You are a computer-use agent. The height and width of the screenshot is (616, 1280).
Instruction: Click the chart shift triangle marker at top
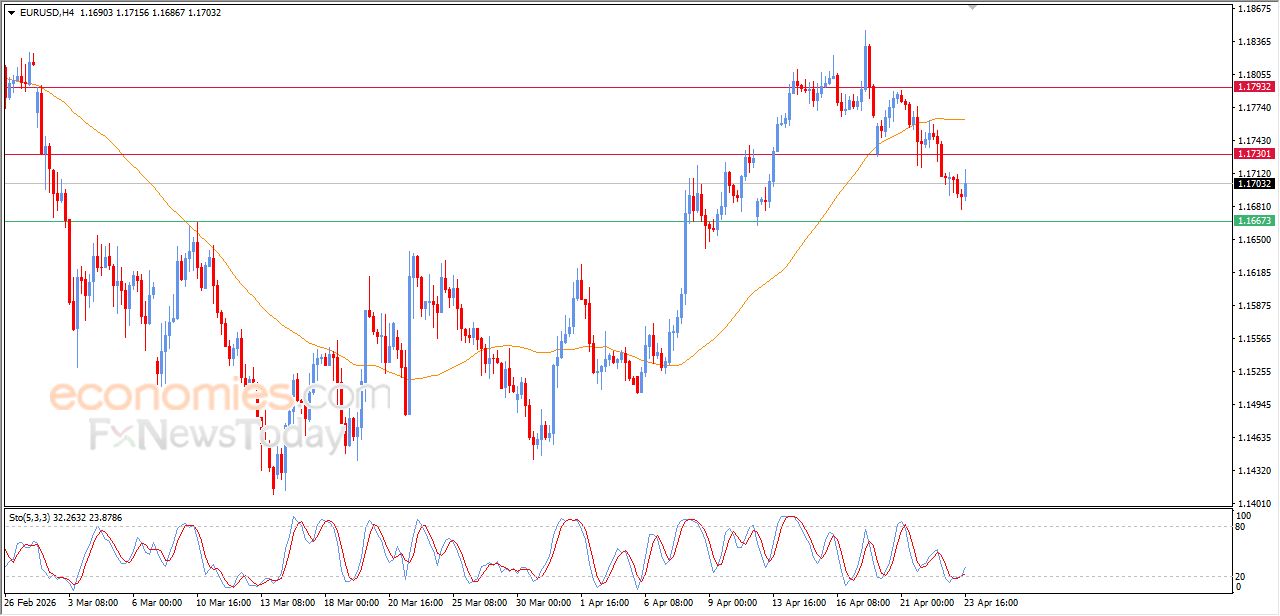[972, 7]
